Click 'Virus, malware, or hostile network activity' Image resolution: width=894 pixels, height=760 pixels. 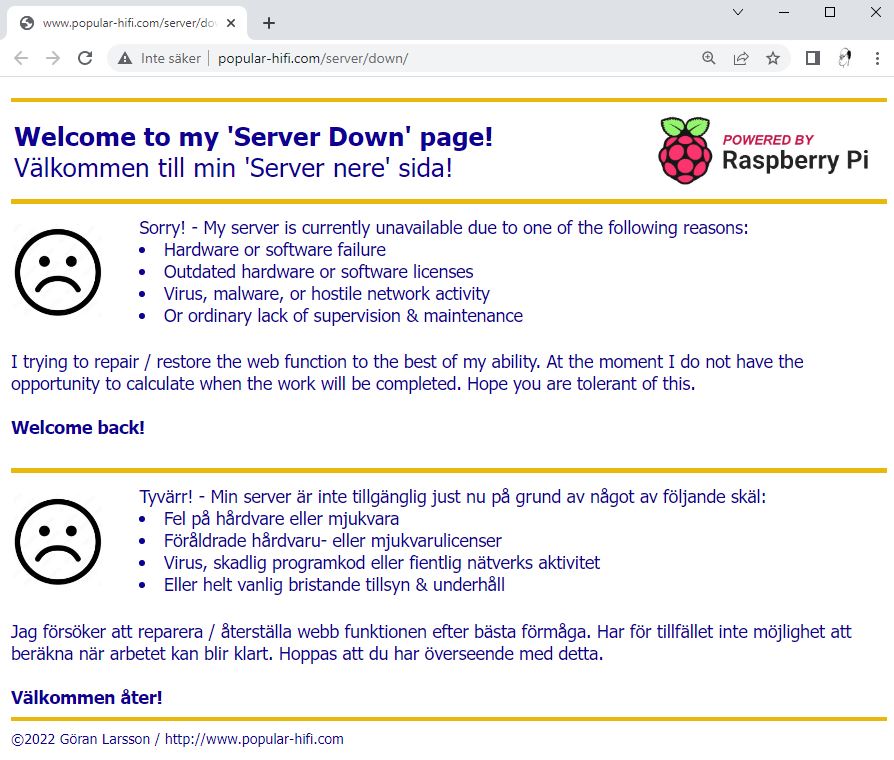click(326, 294)
